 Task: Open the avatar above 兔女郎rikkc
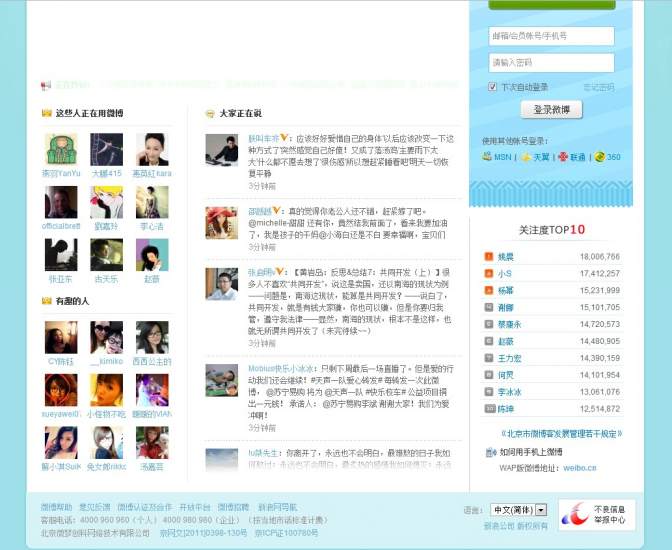[107, 443]
